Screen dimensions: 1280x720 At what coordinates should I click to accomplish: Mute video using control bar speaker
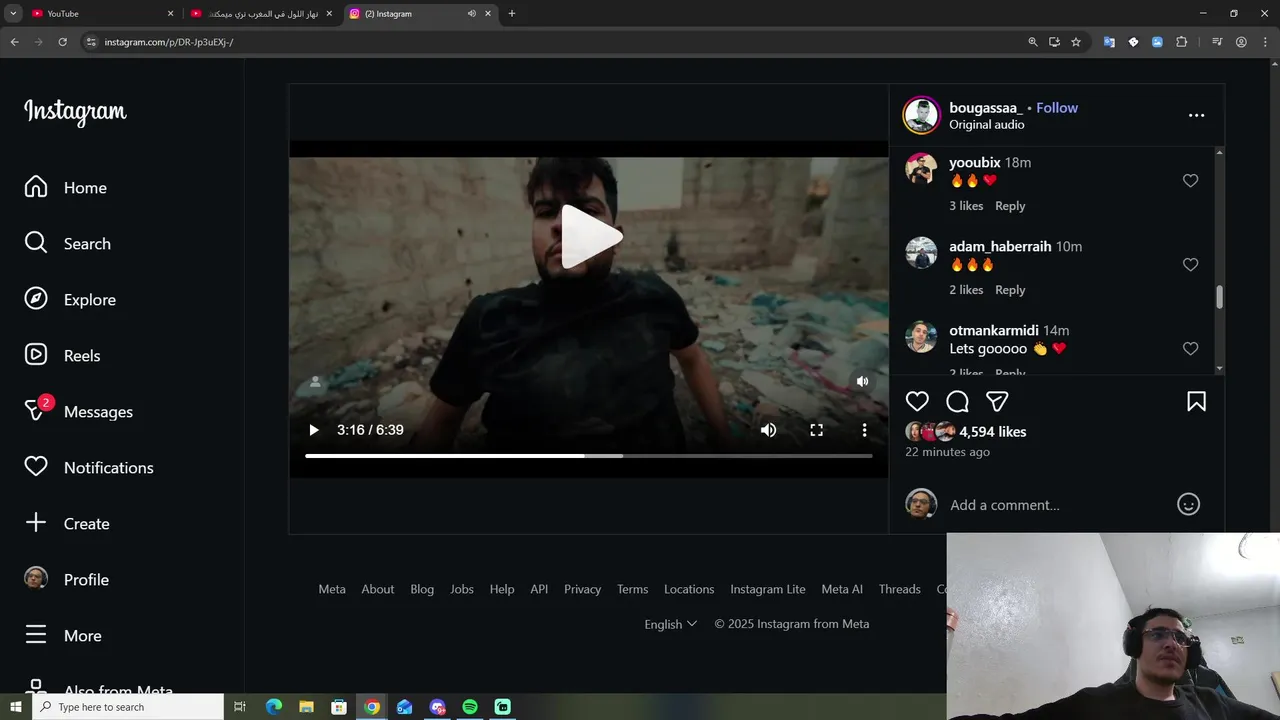pos(768,430)
